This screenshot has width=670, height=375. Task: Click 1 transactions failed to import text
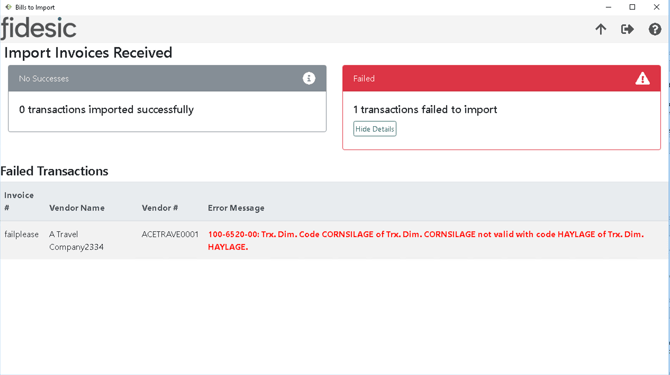coord(425,110)
